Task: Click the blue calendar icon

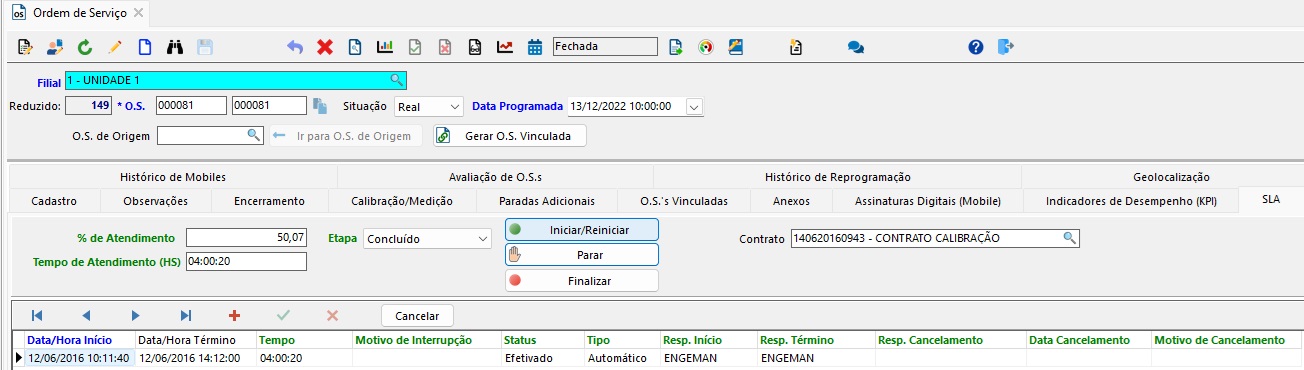Action: click(535, 47)
